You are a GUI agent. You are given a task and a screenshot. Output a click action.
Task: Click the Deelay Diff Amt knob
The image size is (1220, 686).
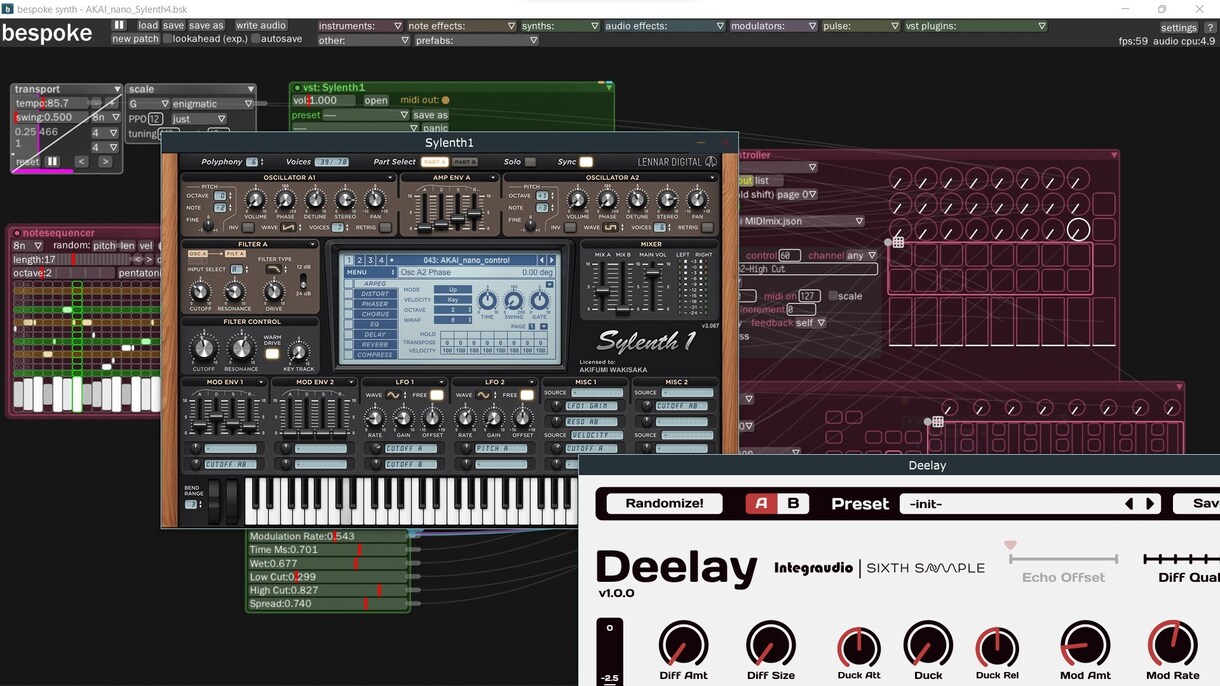point(683,645)
